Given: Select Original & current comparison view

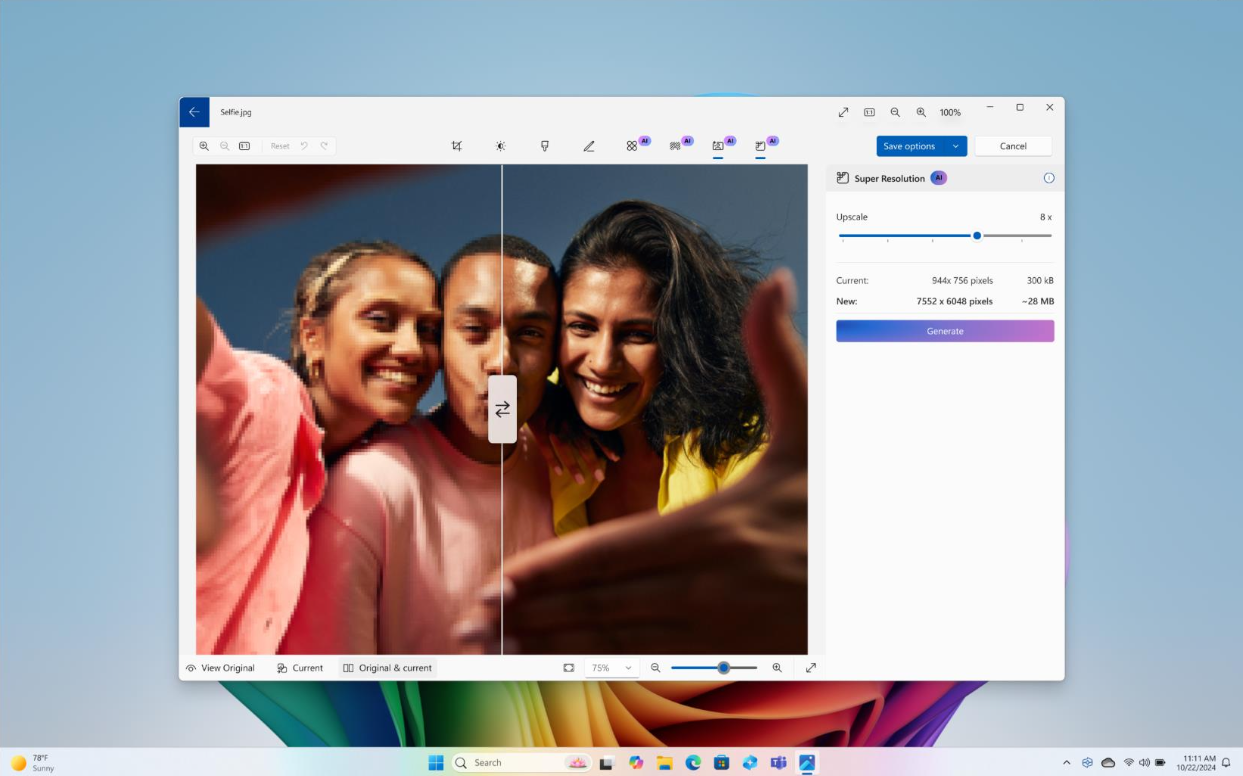Looking at the screenshot, I should (x=387, y=668).
